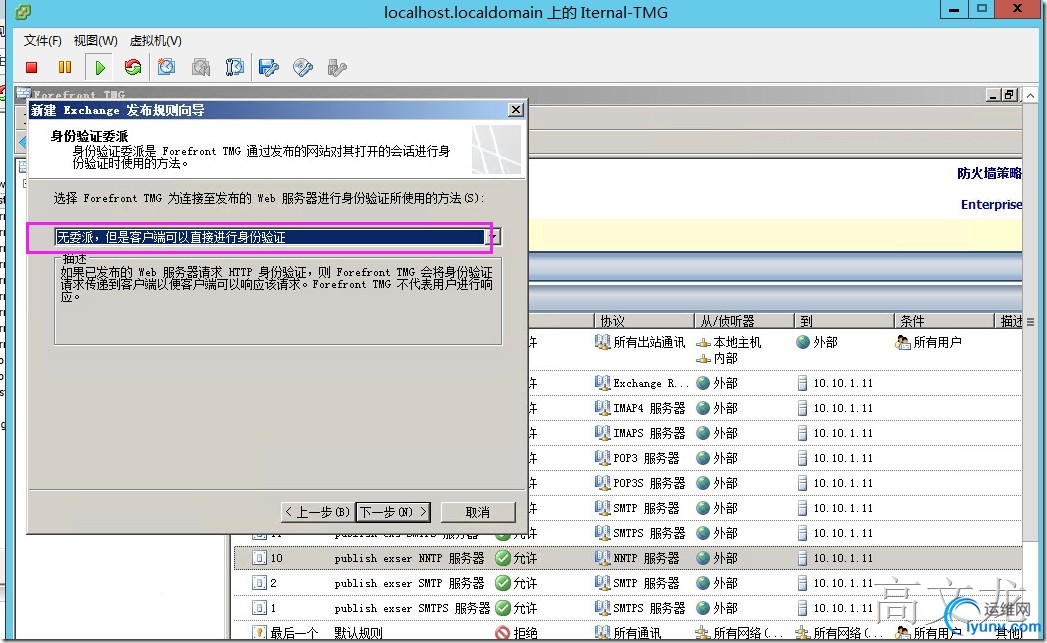Power on the VM with the green play icon
This screenshot has width=1047, height=643.
(x=99, y=67)
